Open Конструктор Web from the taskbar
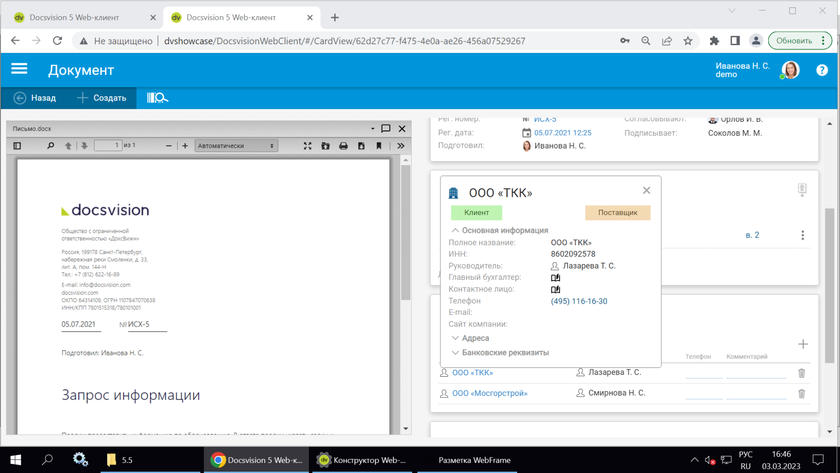This screenshot has width=840, height=473. [361, 460]
